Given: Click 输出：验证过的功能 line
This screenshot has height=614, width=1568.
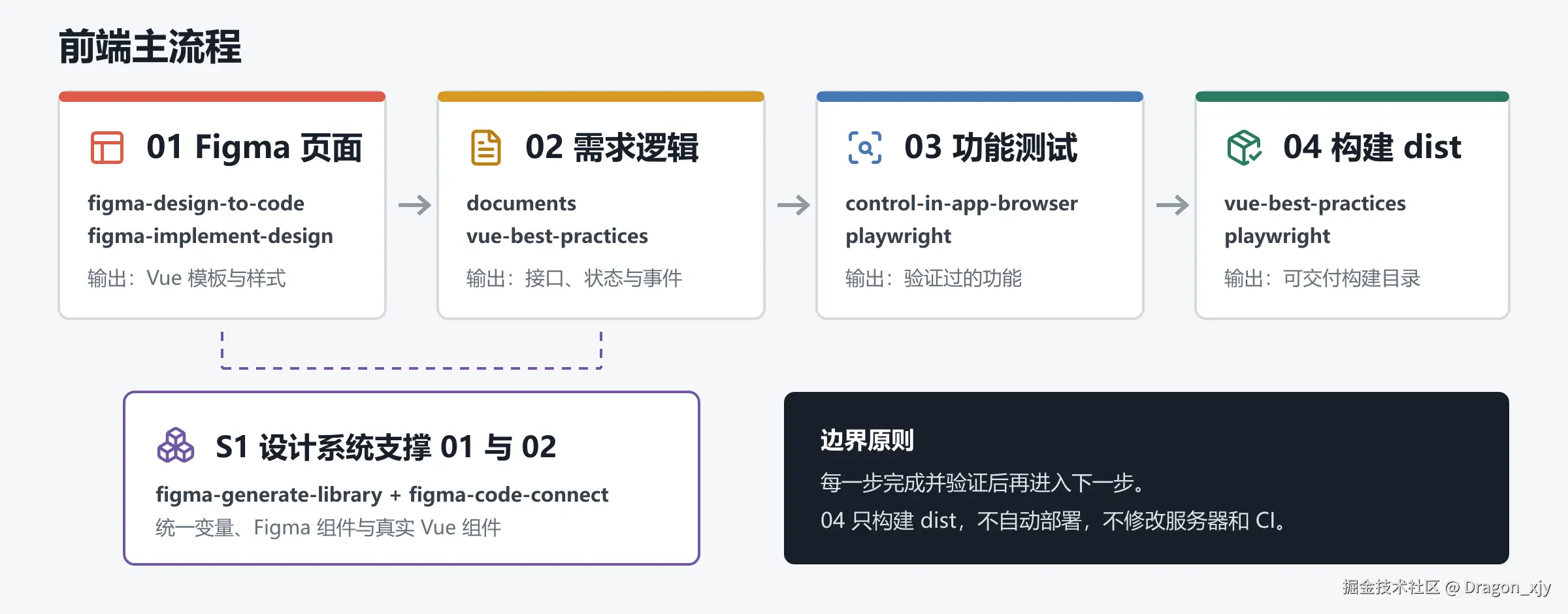Looking at the screenshot, I should [934, 278].
